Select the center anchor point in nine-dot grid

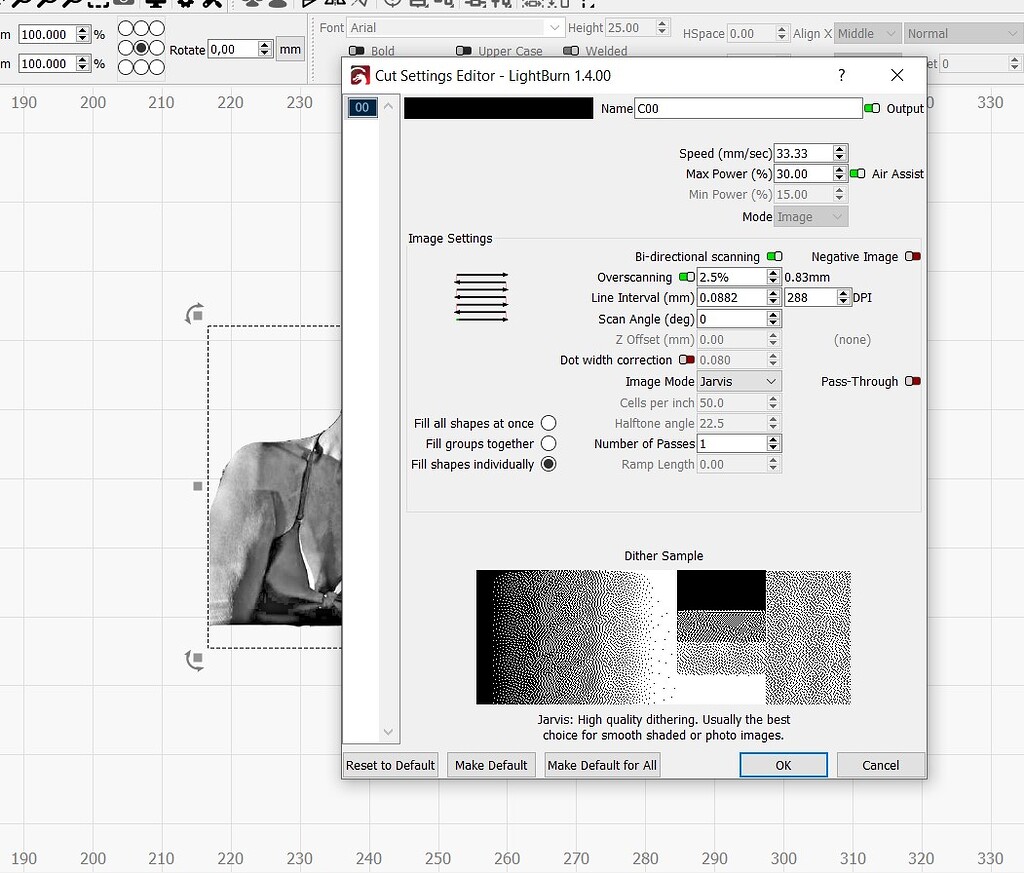[141, 48]
